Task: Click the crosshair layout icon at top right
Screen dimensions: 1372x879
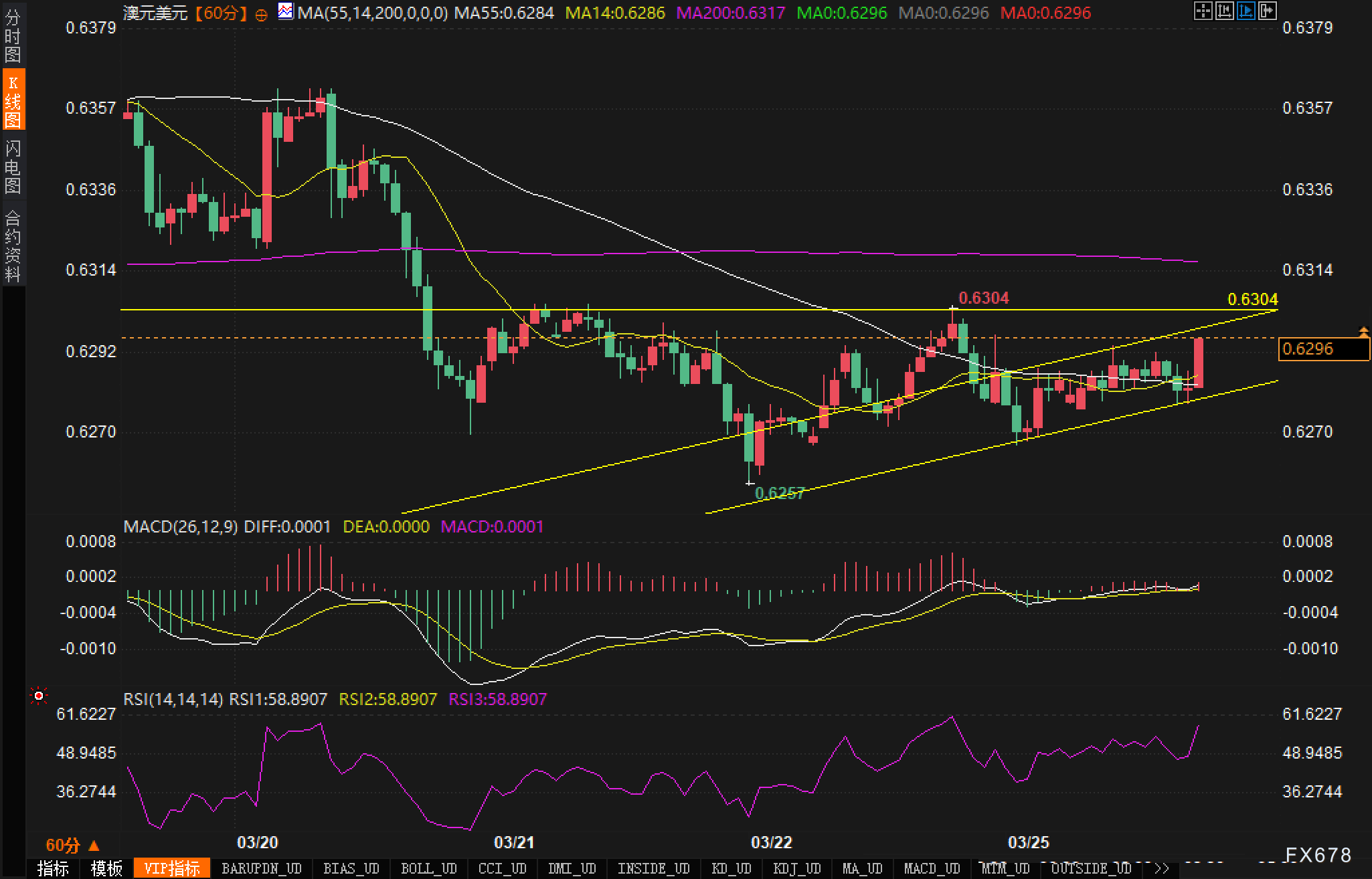Action: (x=1203, y=11)
